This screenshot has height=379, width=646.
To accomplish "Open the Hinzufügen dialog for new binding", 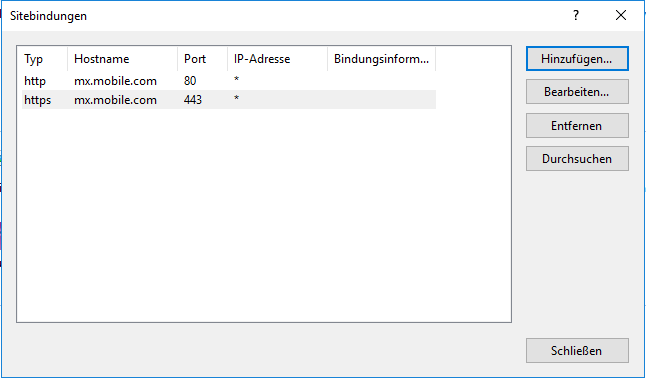I will pyautogui.click(x=577, y=59).
